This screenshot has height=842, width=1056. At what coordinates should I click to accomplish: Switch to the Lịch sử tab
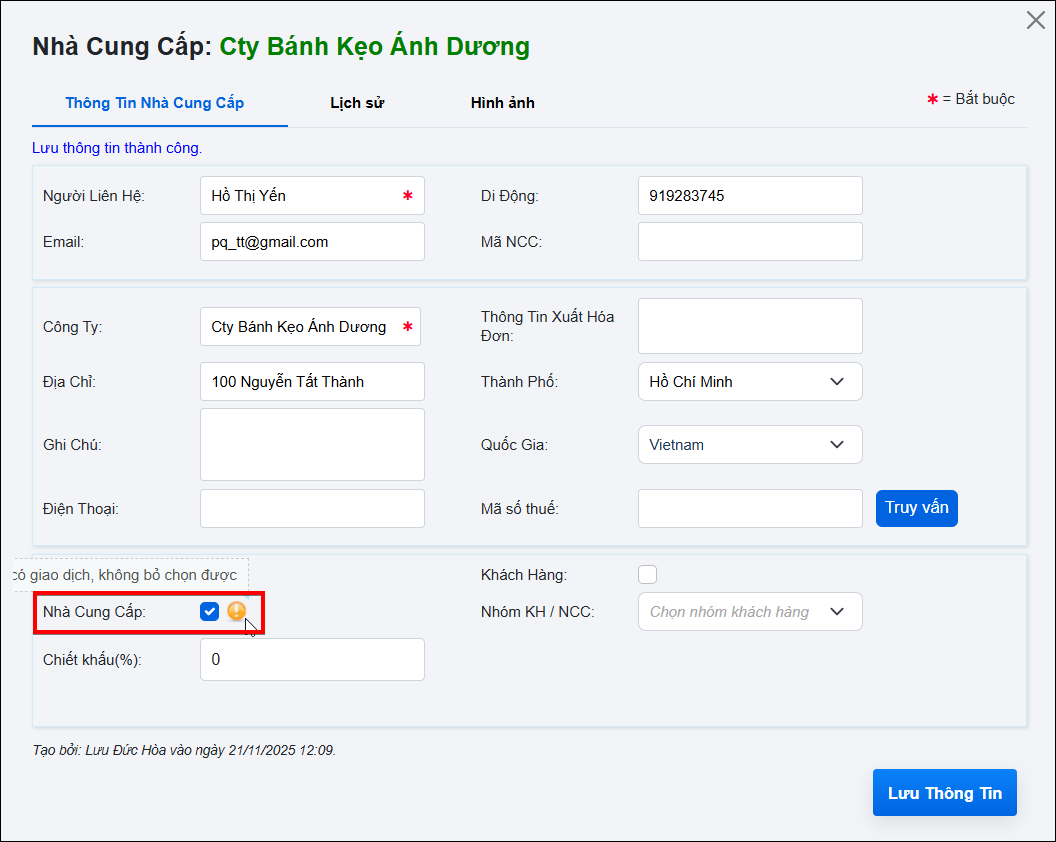357,103
